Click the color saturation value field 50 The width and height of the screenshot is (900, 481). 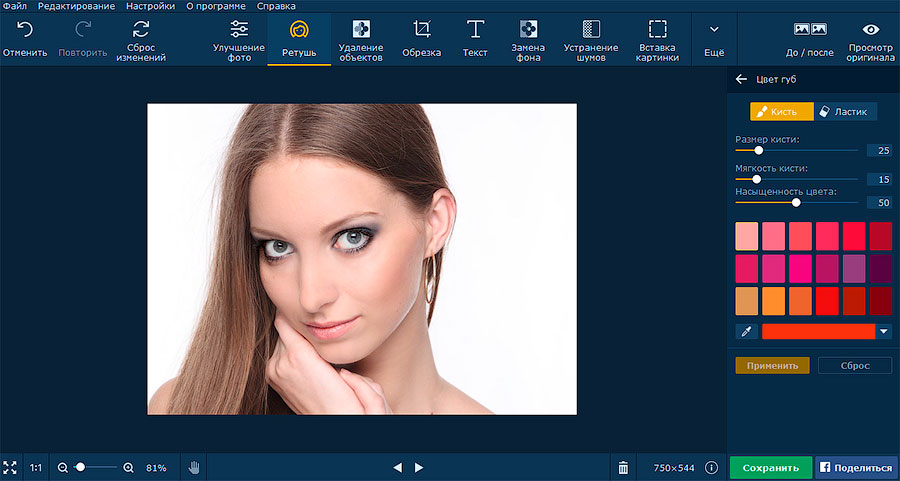(x=879, y=202)
